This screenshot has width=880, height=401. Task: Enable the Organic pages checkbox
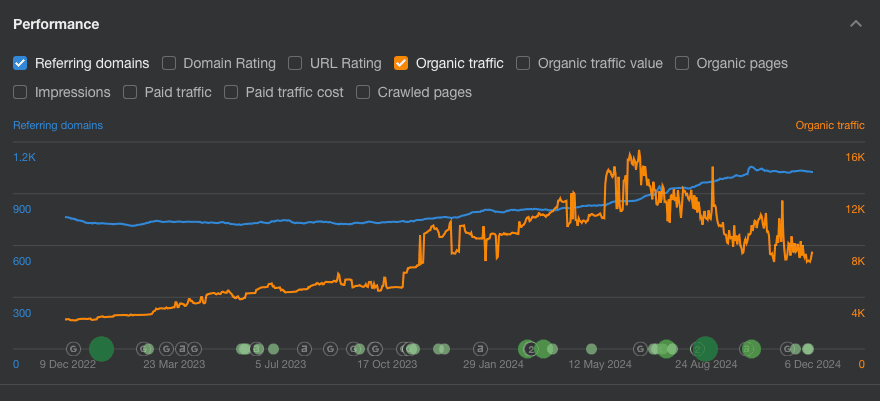coord(682,63)
